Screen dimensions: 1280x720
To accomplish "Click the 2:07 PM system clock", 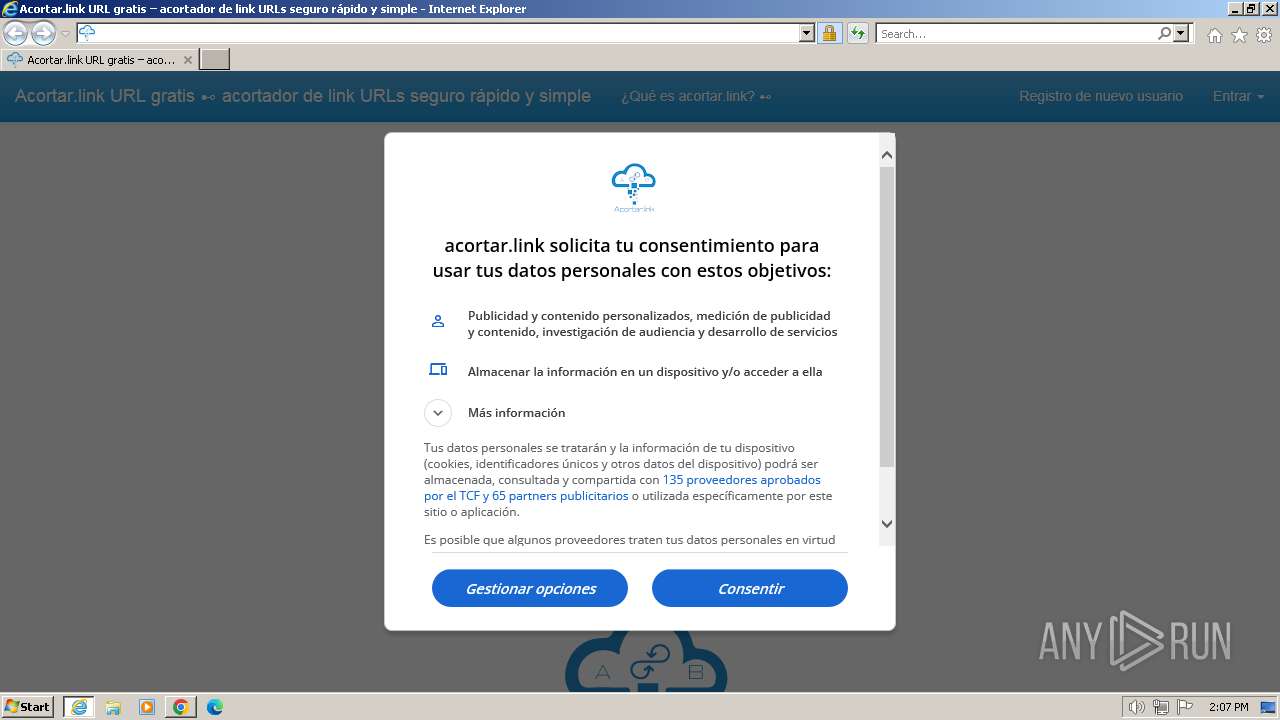I will click(1228, 707).
